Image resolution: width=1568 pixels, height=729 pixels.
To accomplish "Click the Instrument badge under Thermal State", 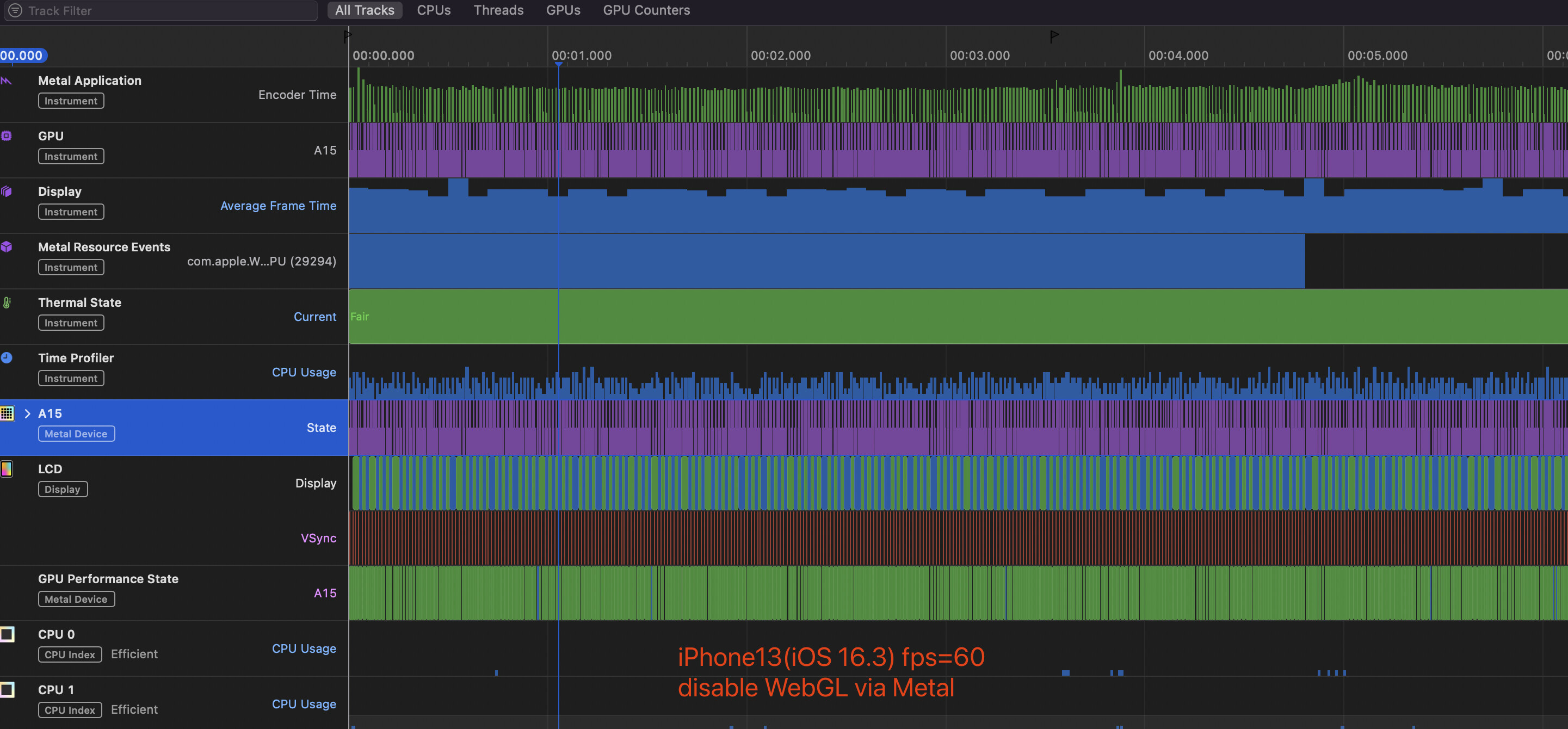I will pyautogui.click(x=71, y=323).
